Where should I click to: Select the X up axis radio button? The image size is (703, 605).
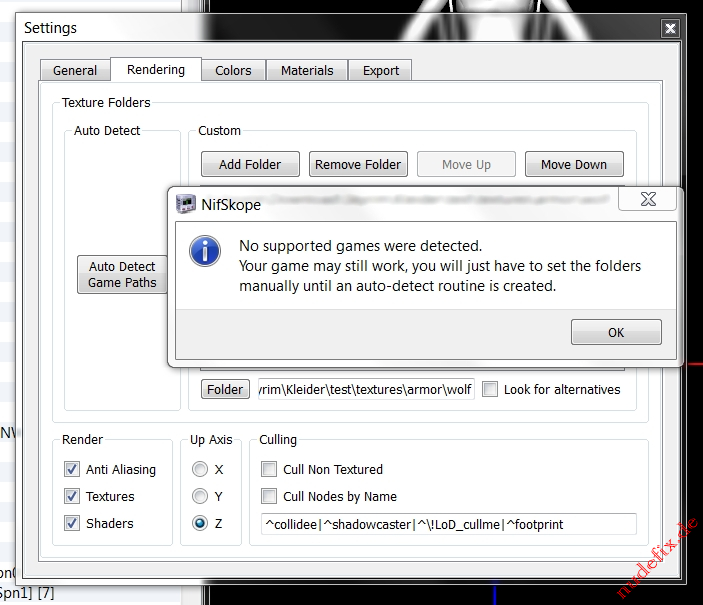tap(200, 469)
